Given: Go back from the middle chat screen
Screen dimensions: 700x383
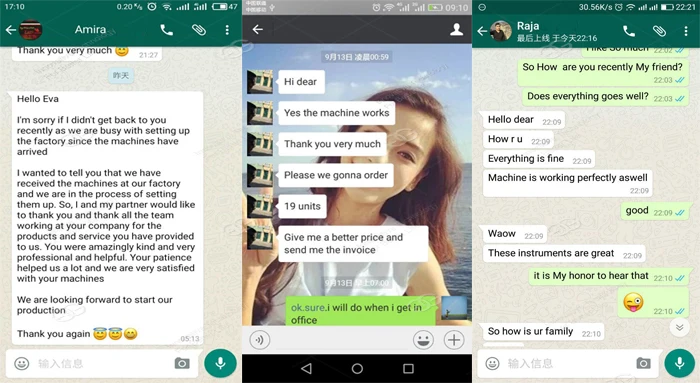Looking at the screenshot, I should pos(258,29).
